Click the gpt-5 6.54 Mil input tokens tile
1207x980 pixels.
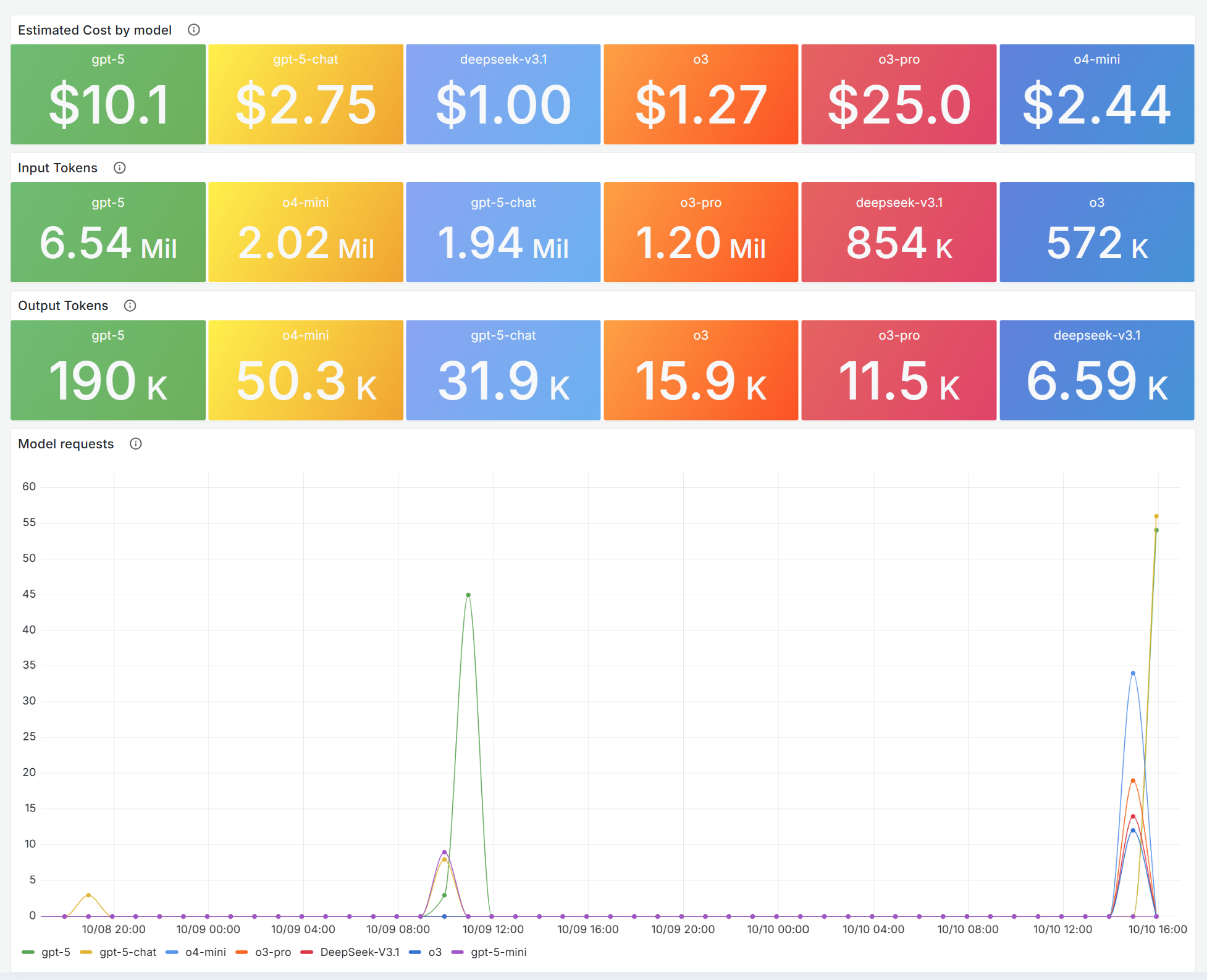(108, 232)
